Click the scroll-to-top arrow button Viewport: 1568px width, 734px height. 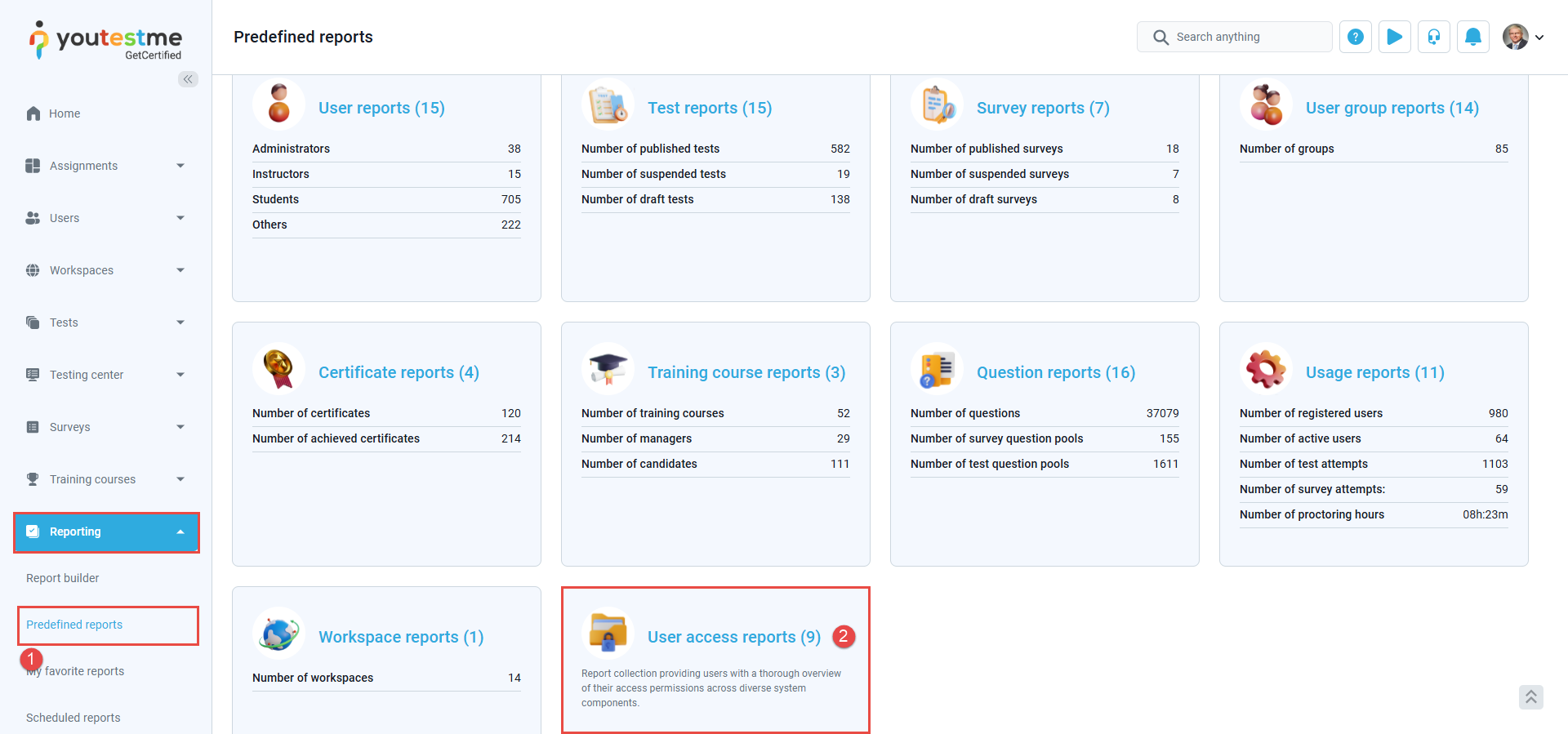(x=1530, y=696)
